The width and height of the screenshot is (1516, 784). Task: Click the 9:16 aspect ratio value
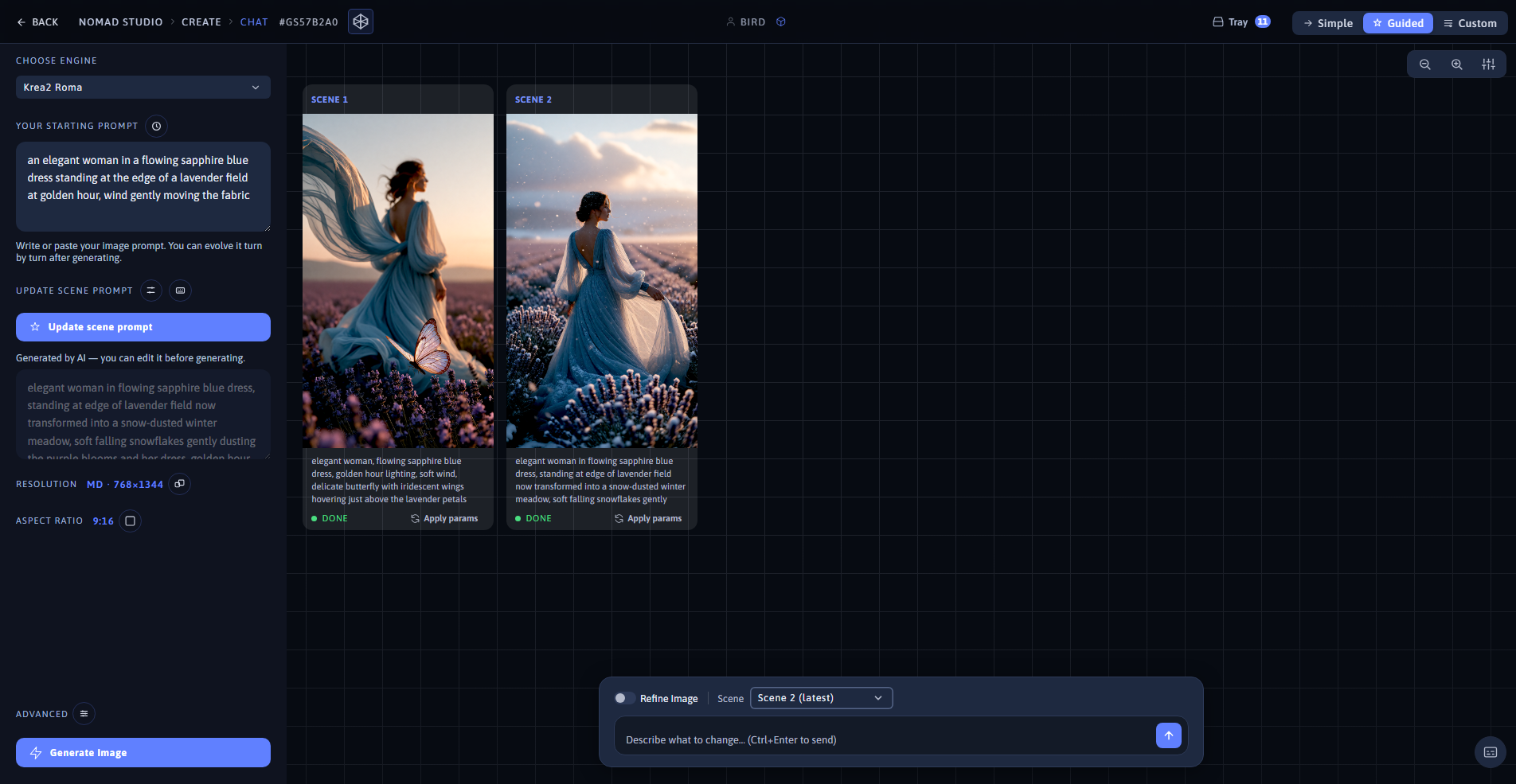(x=104, y=521)
